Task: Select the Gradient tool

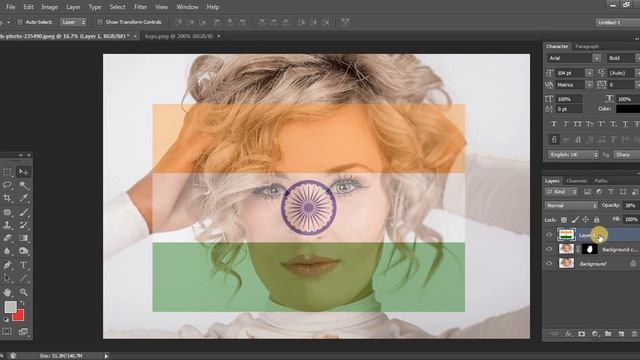Action: click(23, 238)
